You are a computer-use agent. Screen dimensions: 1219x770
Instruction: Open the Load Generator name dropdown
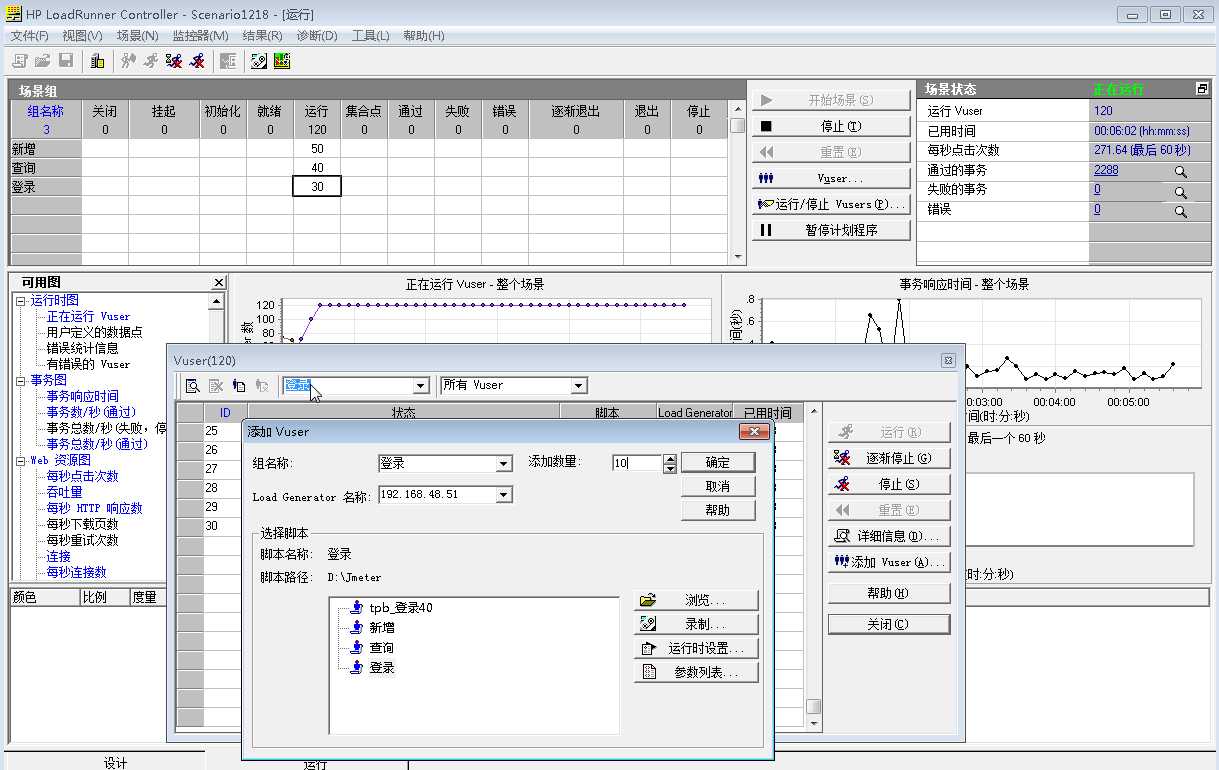(504, 495)
